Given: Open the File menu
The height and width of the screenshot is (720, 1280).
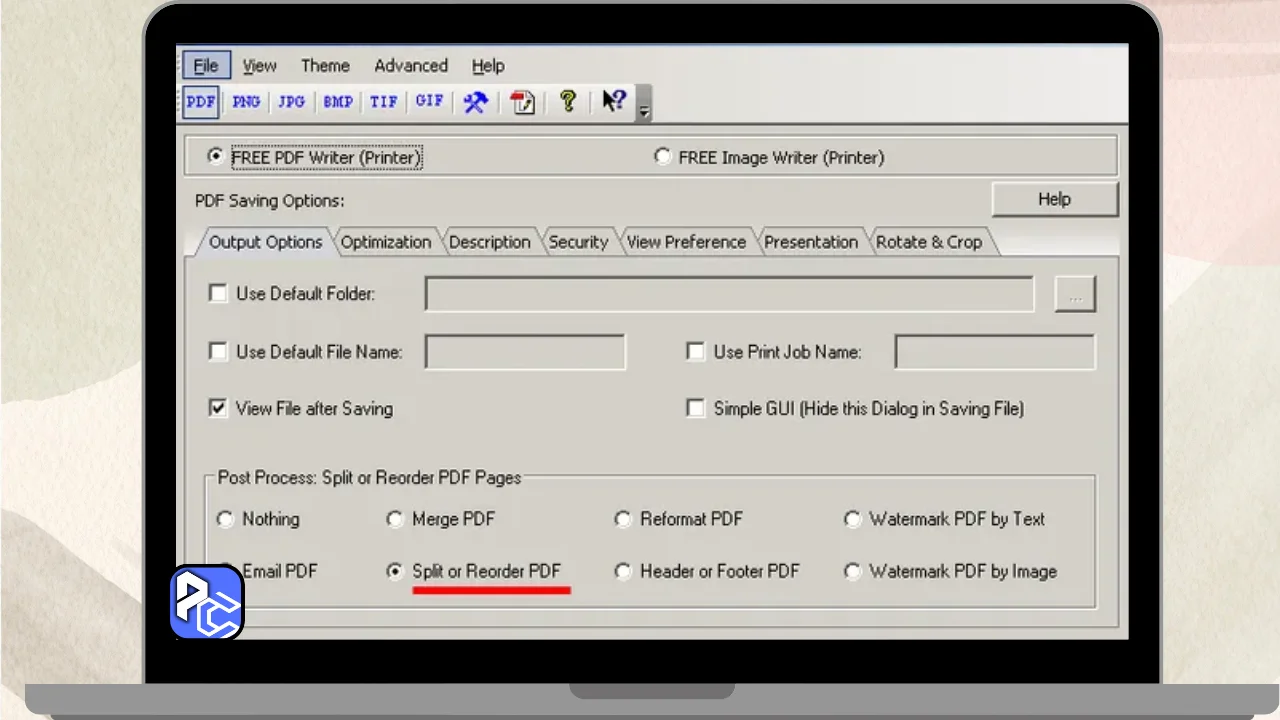Looking at the screenshot, I should 206,66.
